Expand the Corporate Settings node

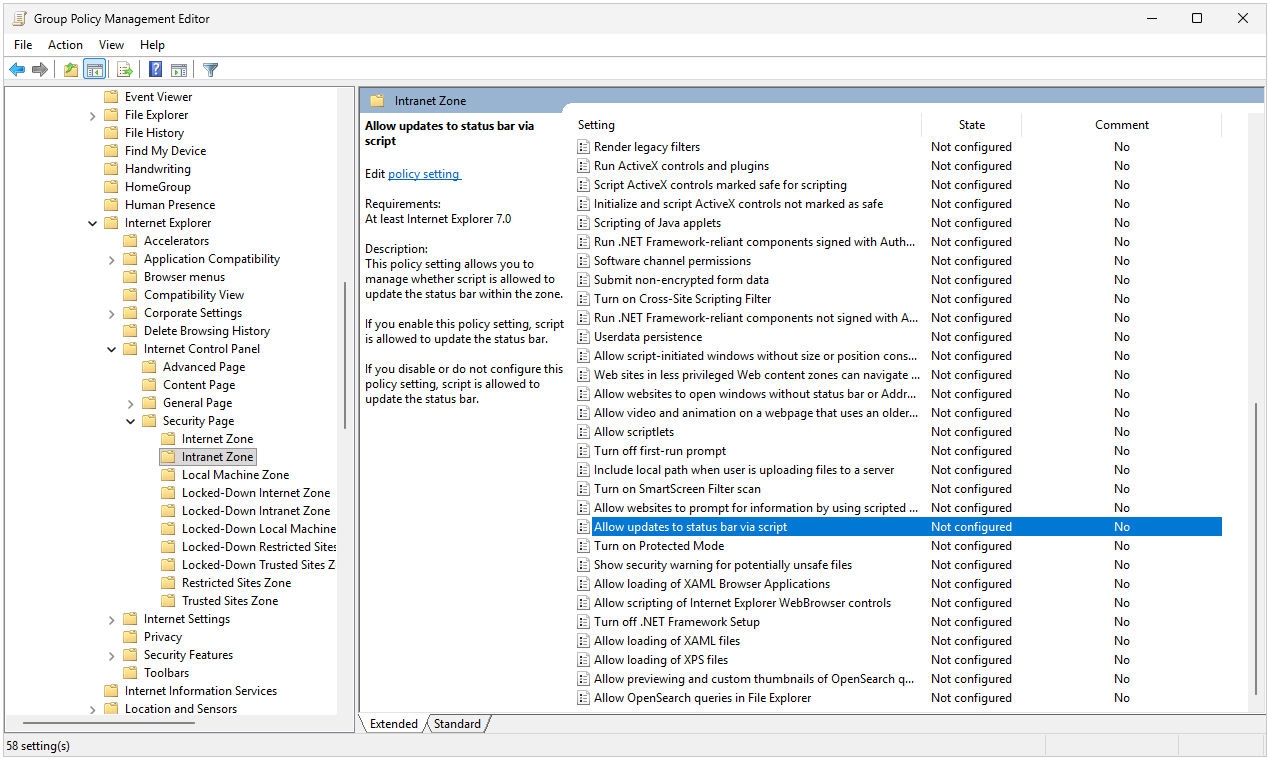point(112,313)
